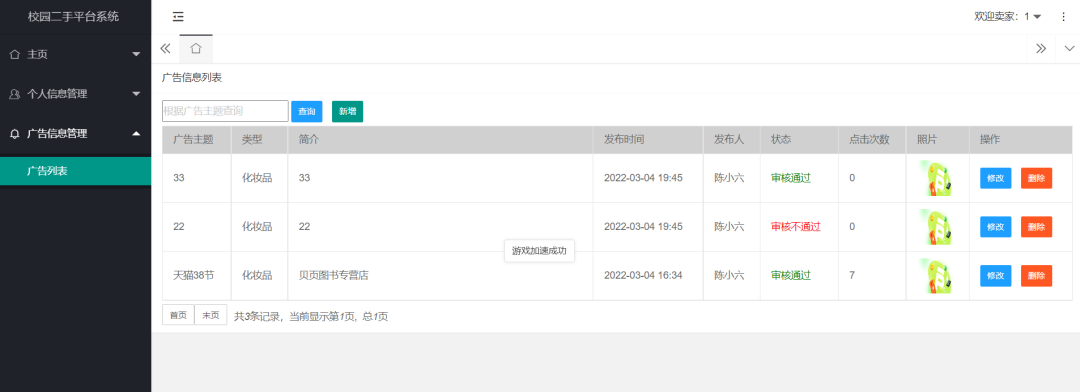1080x392 pixels.
Task: Toggle the sidebar collapse icon
Action: click(178, 17)
